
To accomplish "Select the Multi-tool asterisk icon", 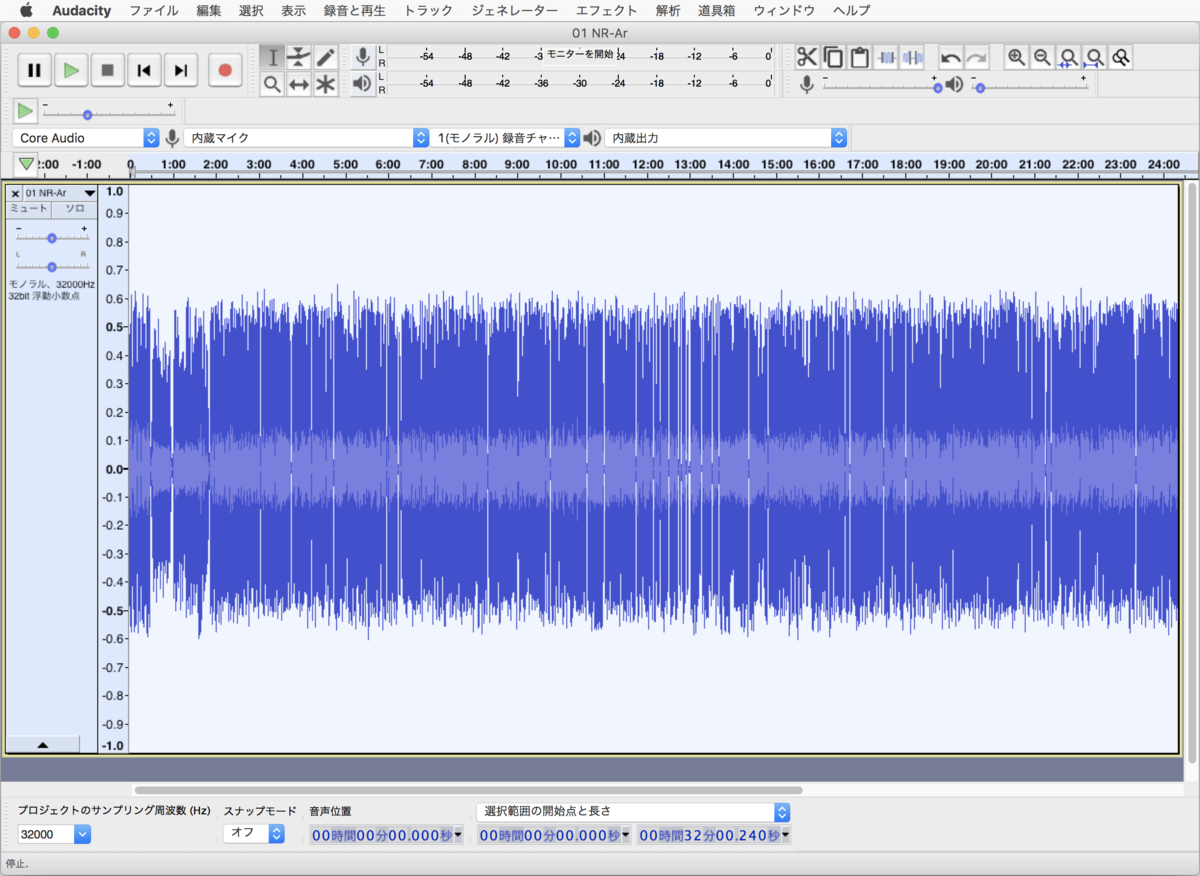I will (325, 85).
